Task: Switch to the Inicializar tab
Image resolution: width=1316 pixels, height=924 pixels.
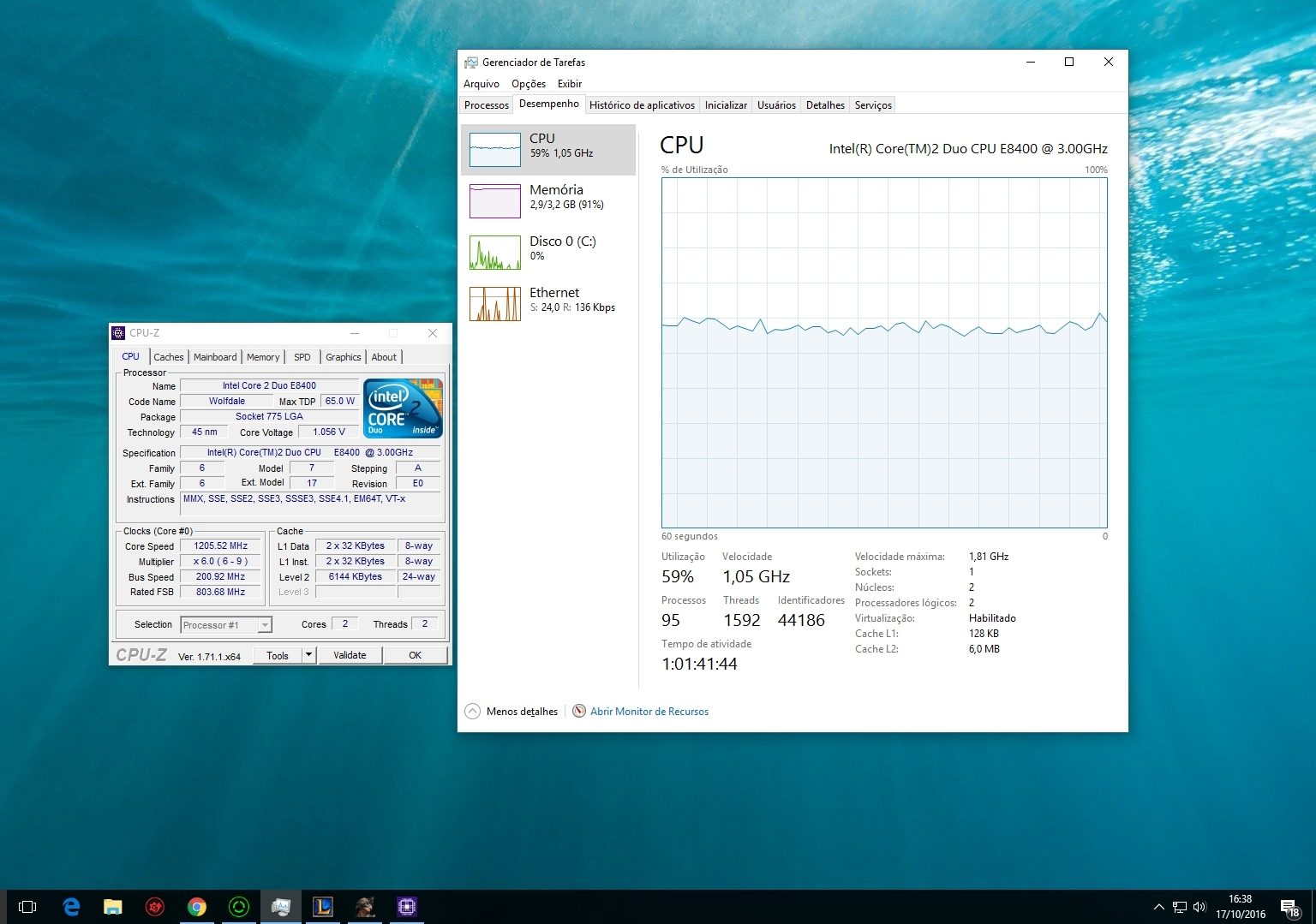Action: click(726, 105)
